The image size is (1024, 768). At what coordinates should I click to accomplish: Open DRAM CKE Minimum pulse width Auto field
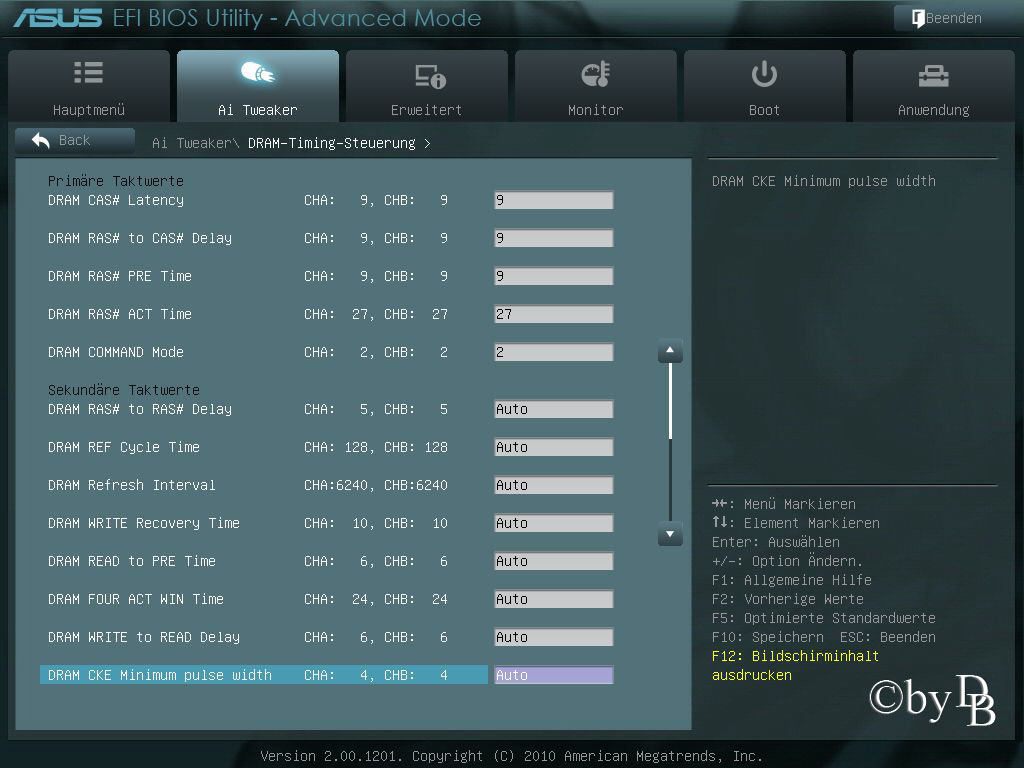point(554,675)
